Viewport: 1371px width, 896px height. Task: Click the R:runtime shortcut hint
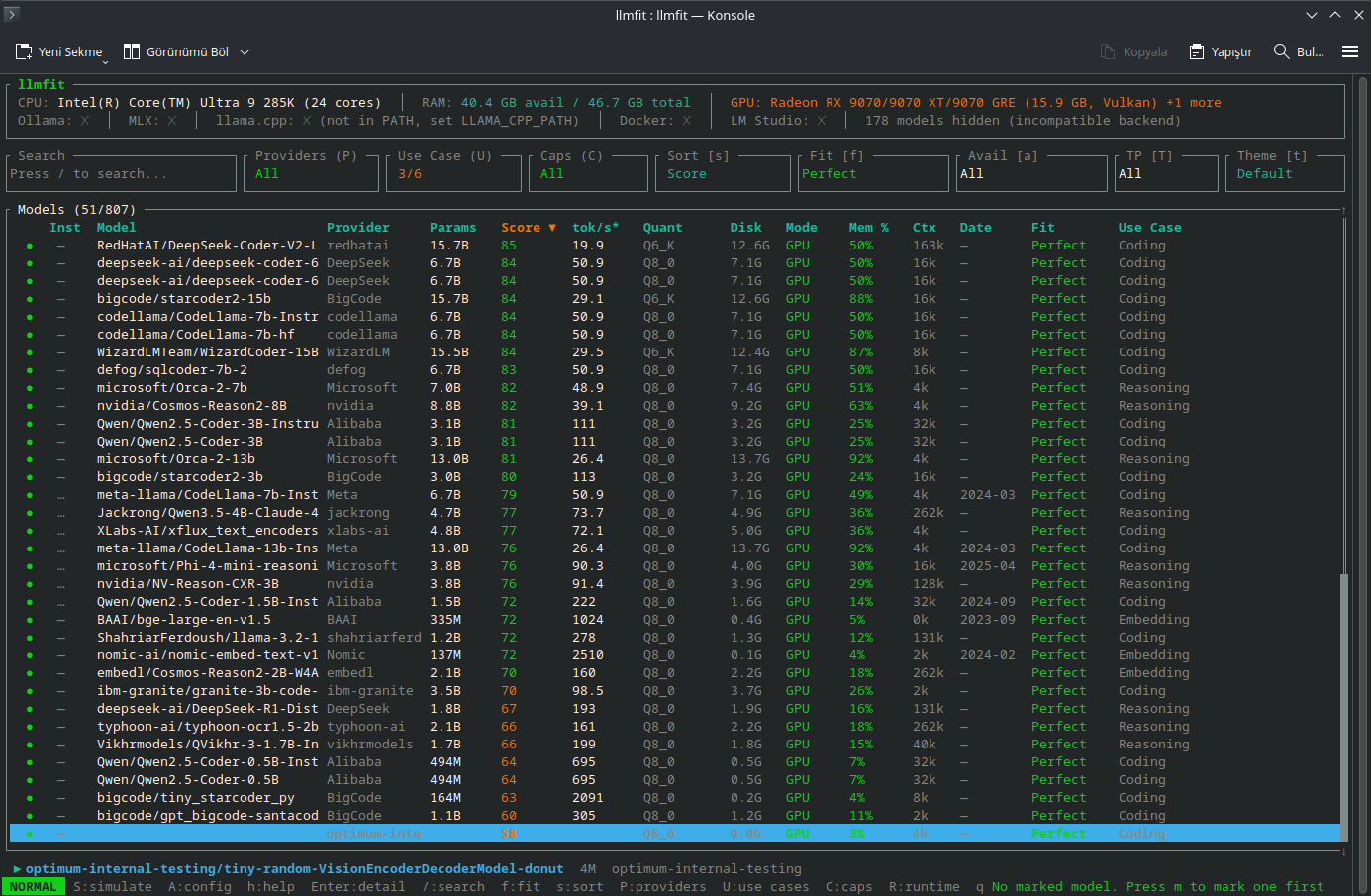point(925,887)
